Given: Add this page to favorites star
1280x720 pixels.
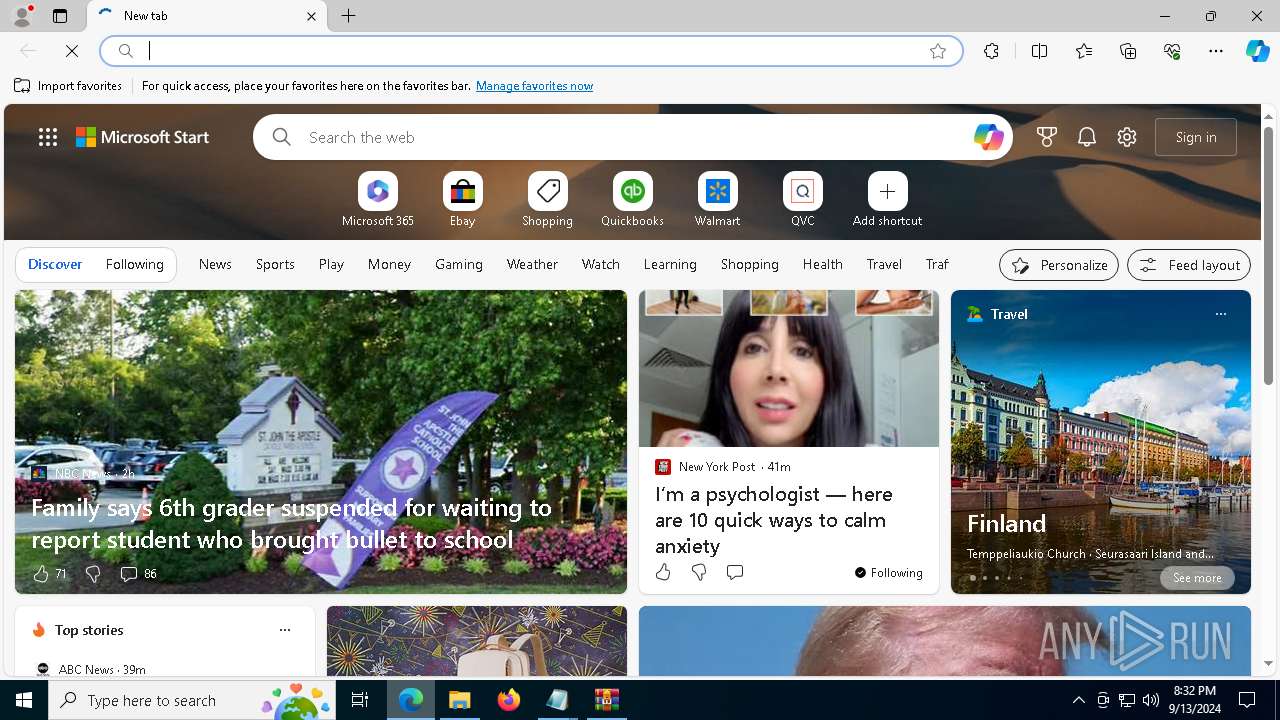Looking at the screenshot, I should click(x=937, y=51).
